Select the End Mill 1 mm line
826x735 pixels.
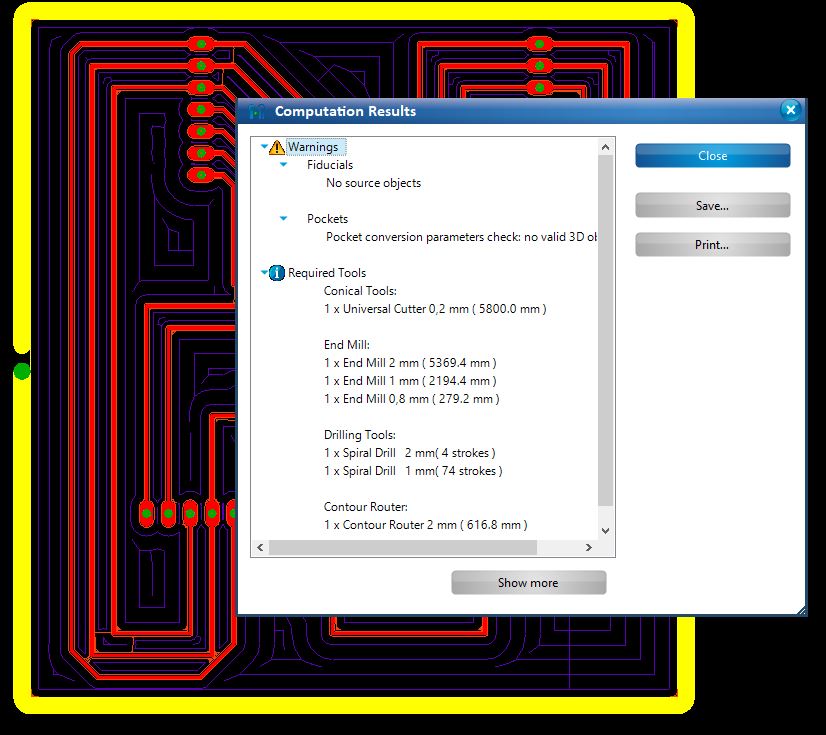pyautogui.click(x=410, y=380)
